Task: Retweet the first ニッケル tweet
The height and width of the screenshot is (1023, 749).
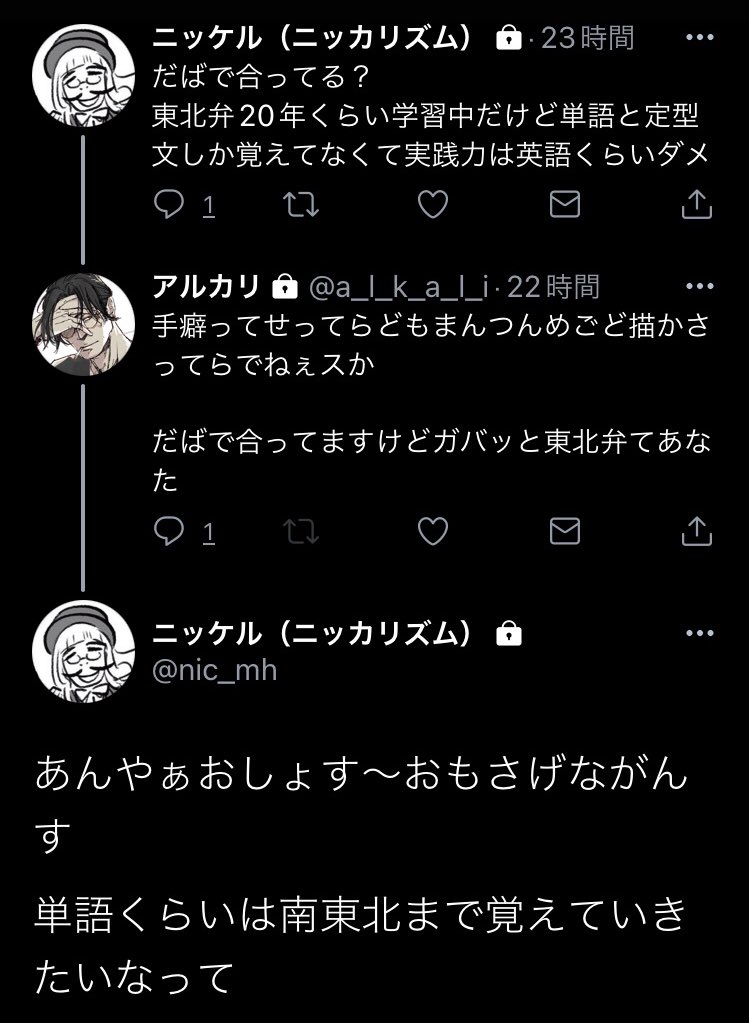Action: [299, 205]
